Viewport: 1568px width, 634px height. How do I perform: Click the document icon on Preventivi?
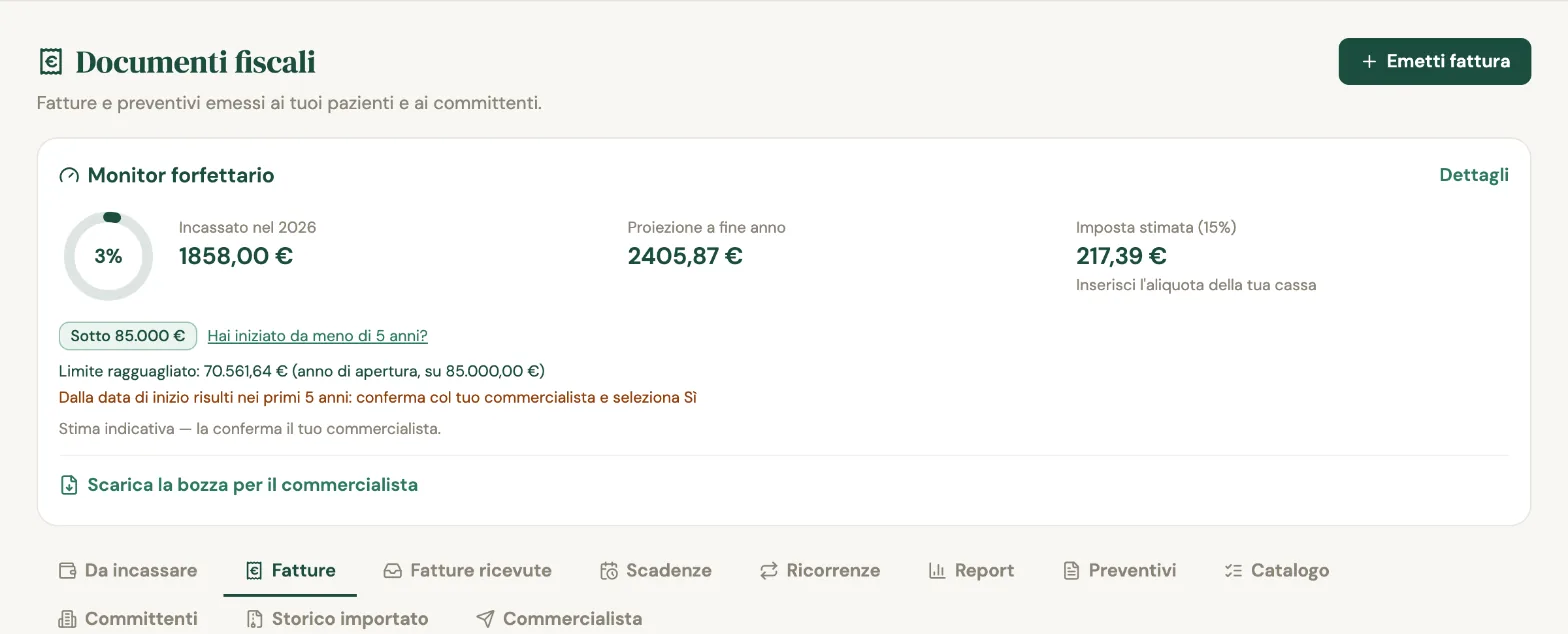coord(1071,571)
